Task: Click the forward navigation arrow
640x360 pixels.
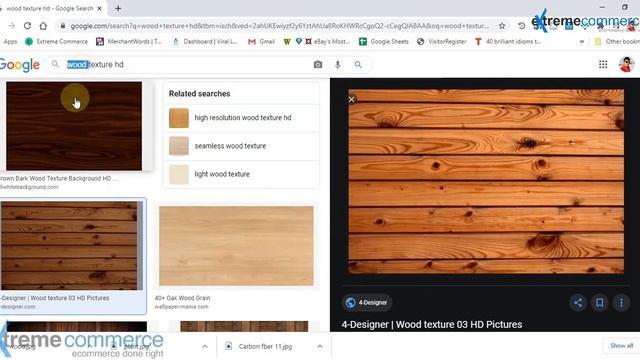Action: click(11, 26)
